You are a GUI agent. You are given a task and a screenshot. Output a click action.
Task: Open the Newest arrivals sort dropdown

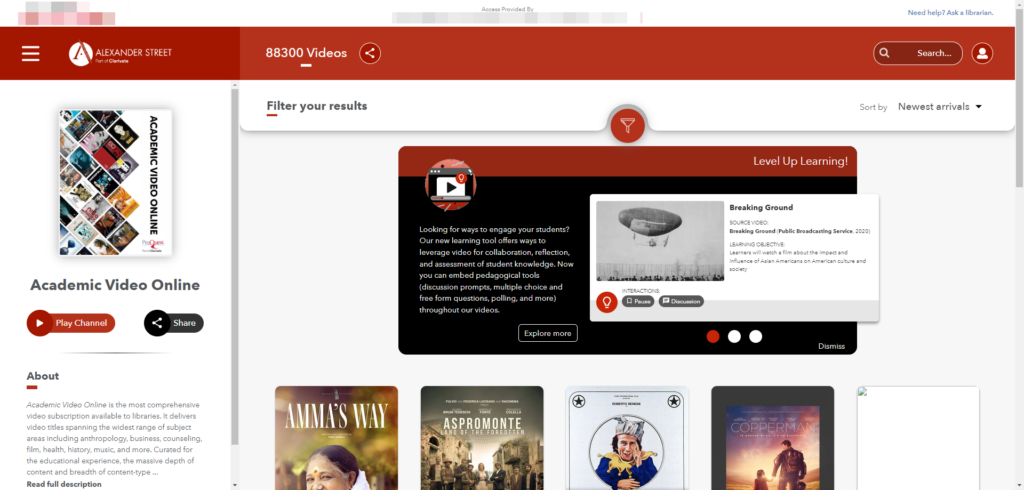[x=939, y=107]
